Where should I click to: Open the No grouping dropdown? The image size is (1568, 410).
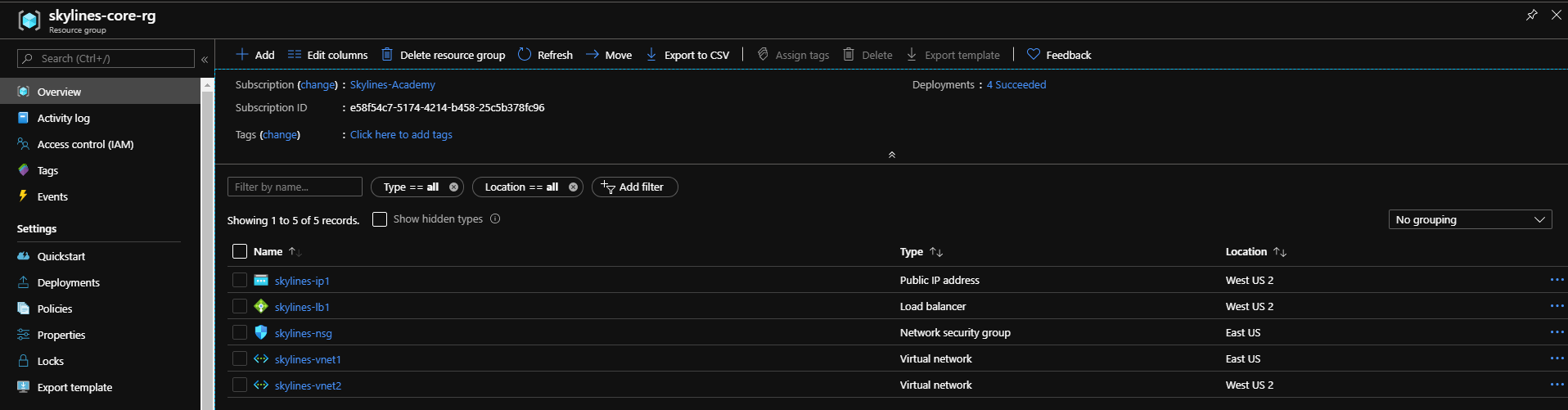(x=1470, y=219)
